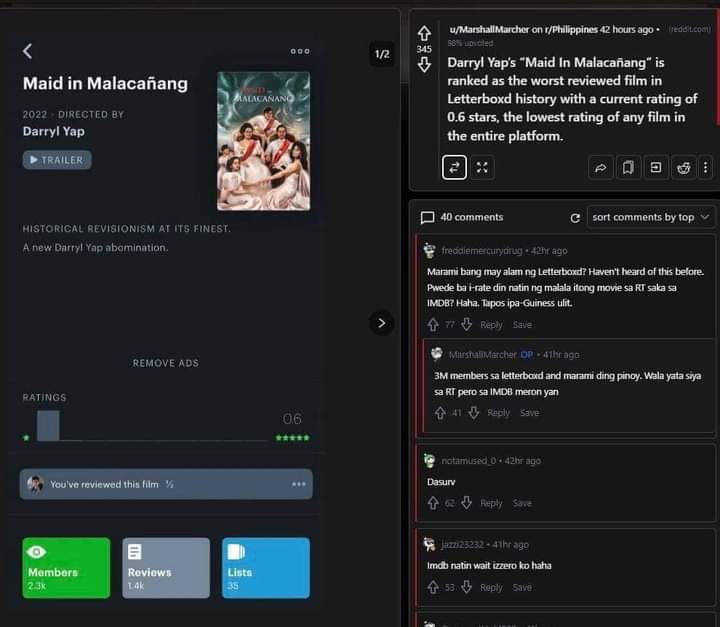The image size is (720, 627).
Task: Upvote the Reddit post
Action: pos(424,34)
